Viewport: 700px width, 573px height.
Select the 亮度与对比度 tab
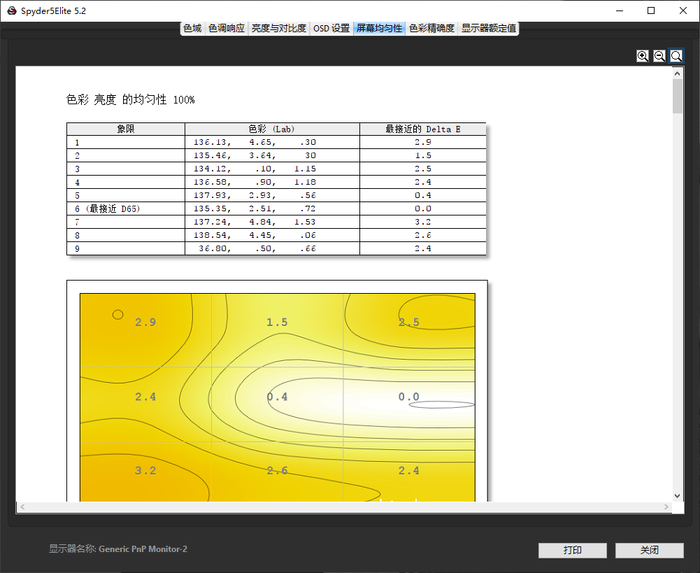279,29
